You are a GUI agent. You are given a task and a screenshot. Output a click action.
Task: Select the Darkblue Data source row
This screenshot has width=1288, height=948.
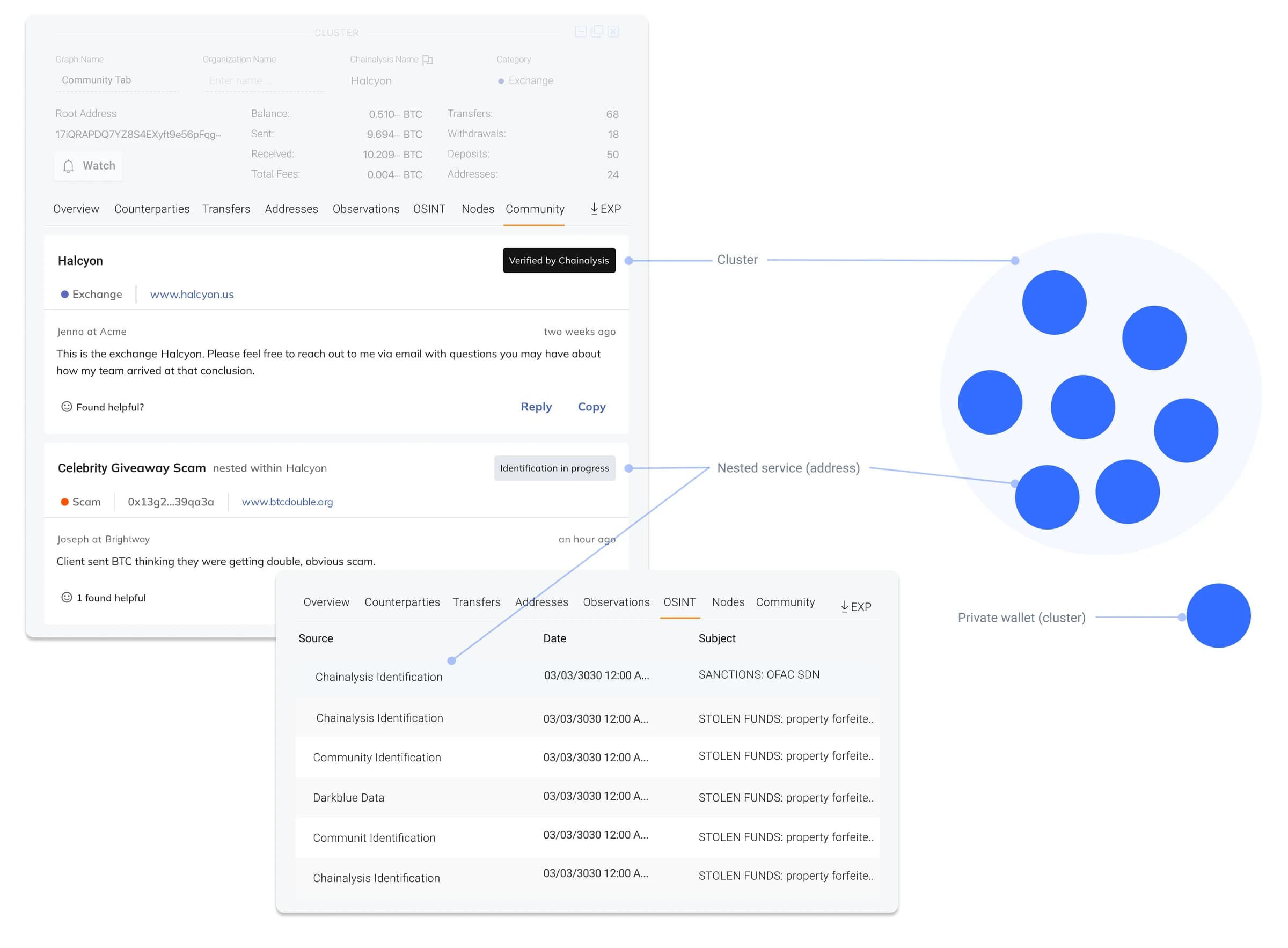pos(587,798)
